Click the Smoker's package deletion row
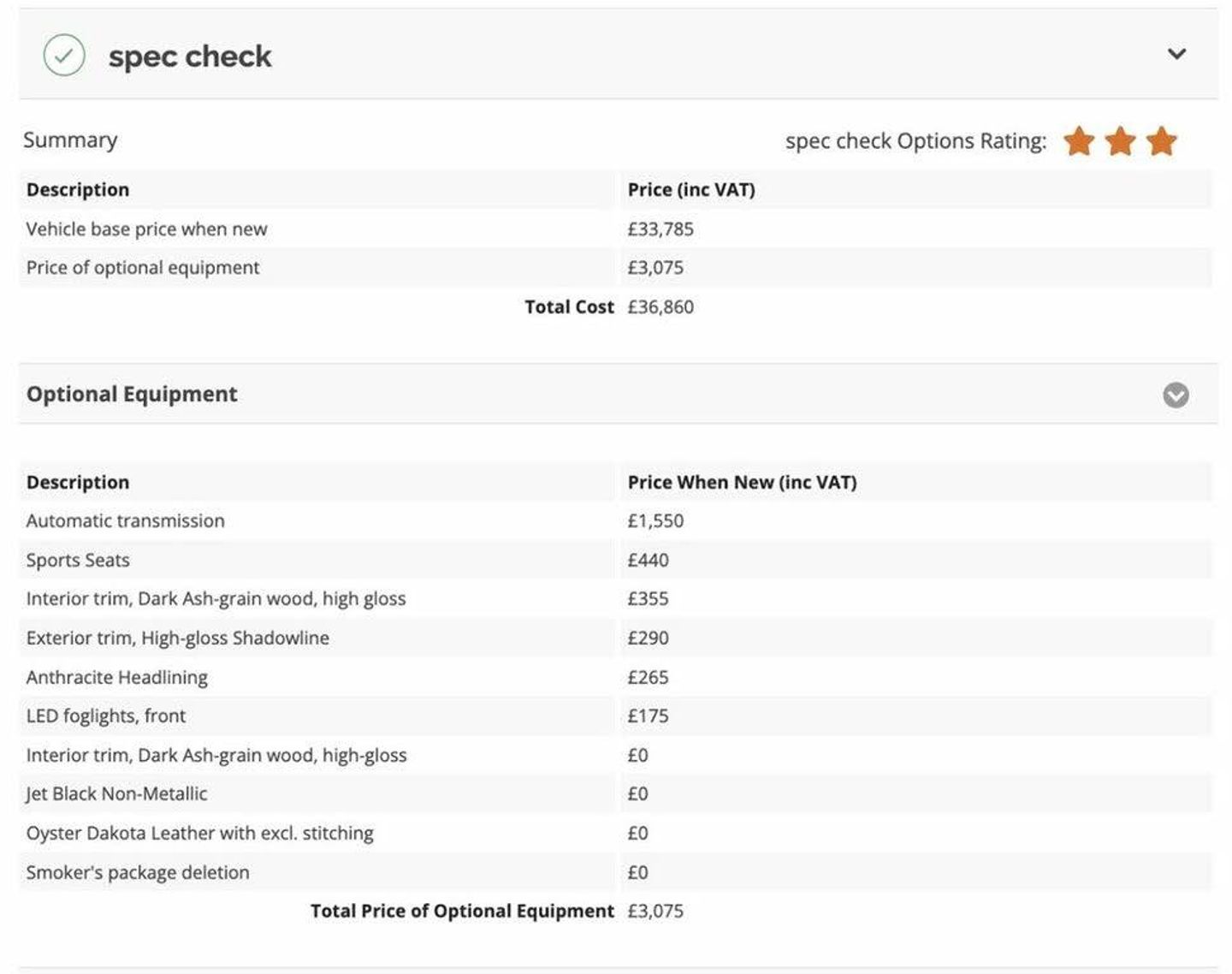 (616, 872)
